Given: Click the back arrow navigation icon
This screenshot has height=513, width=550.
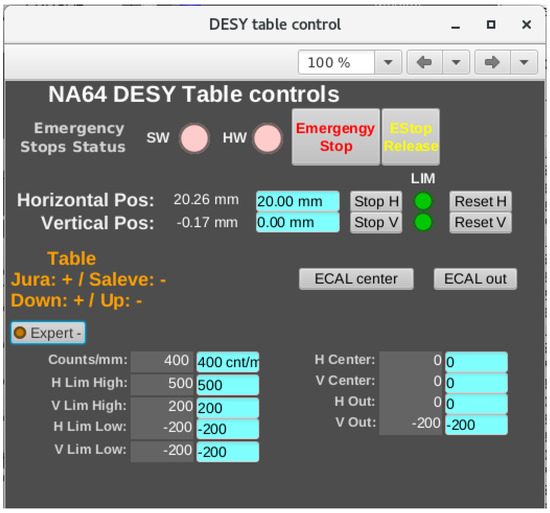Looking at the screenshot, I should click(425, 62).
